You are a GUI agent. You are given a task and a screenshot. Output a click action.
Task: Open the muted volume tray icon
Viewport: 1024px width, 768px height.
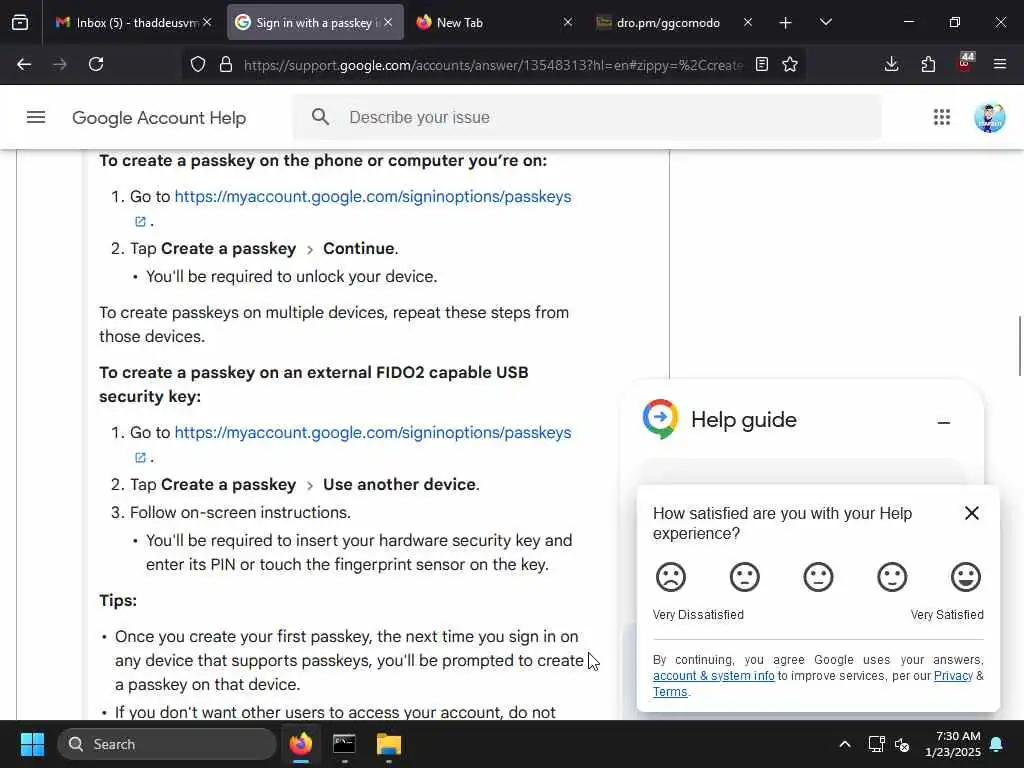903,744
